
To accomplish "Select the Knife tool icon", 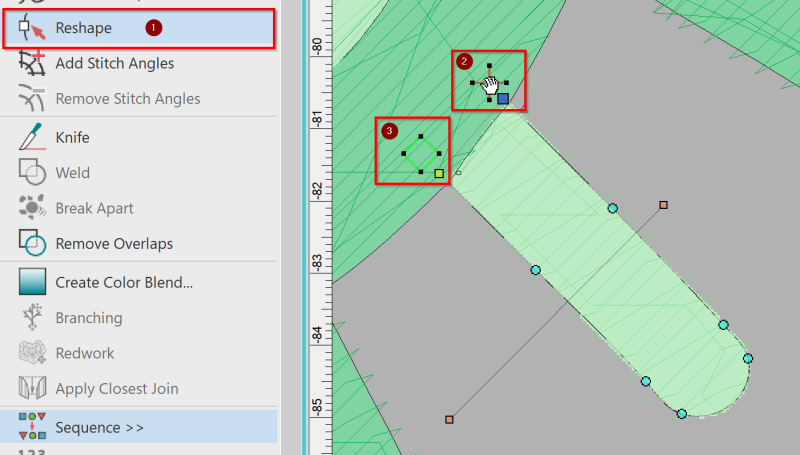I will tap(32, 137).
